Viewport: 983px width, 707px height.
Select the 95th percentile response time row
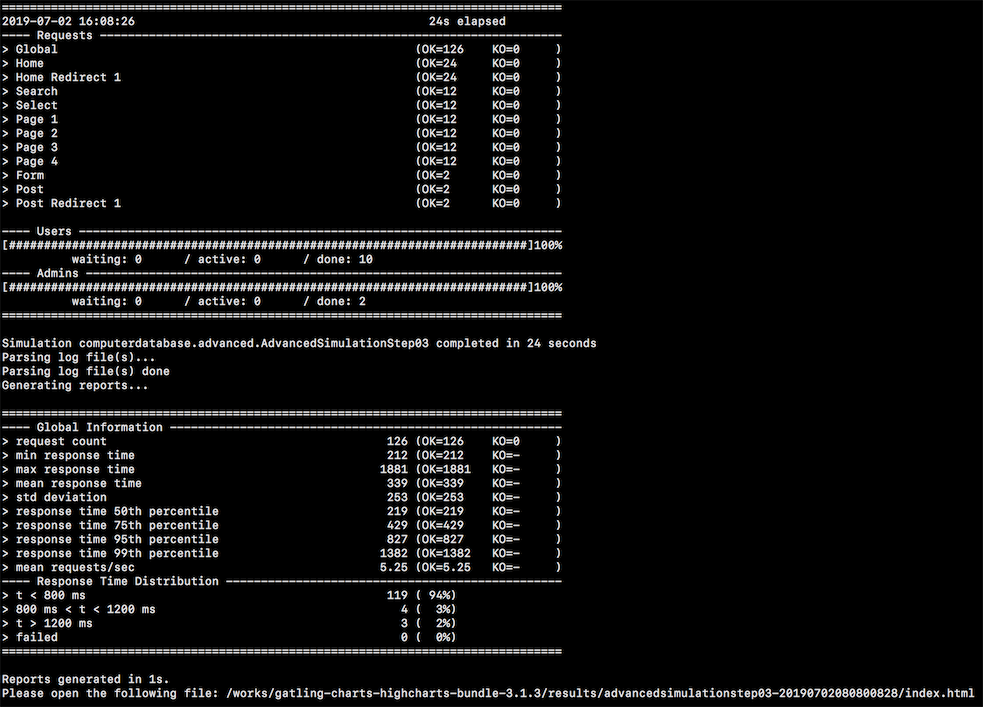pos(281,540)
